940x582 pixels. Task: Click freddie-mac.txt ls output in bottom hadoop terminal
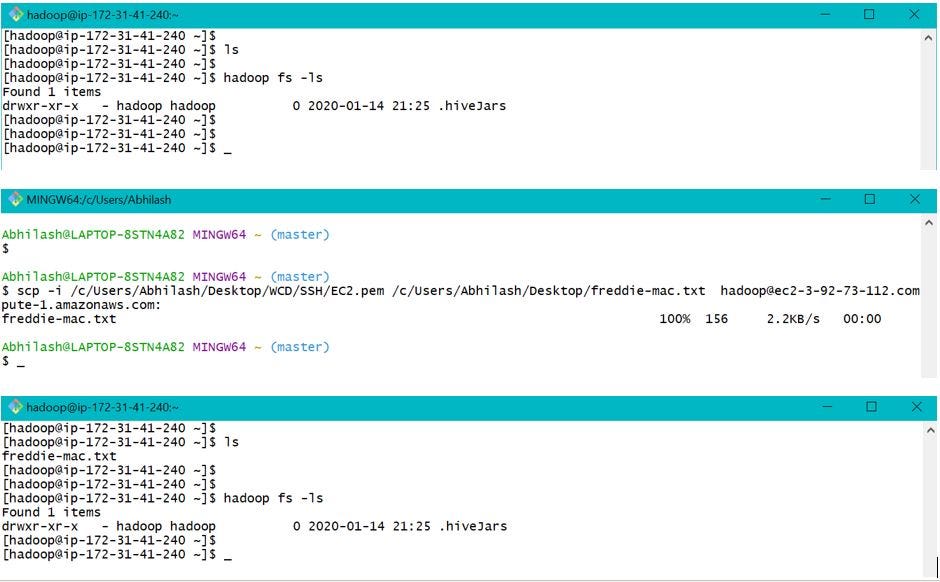coord(59,456)
